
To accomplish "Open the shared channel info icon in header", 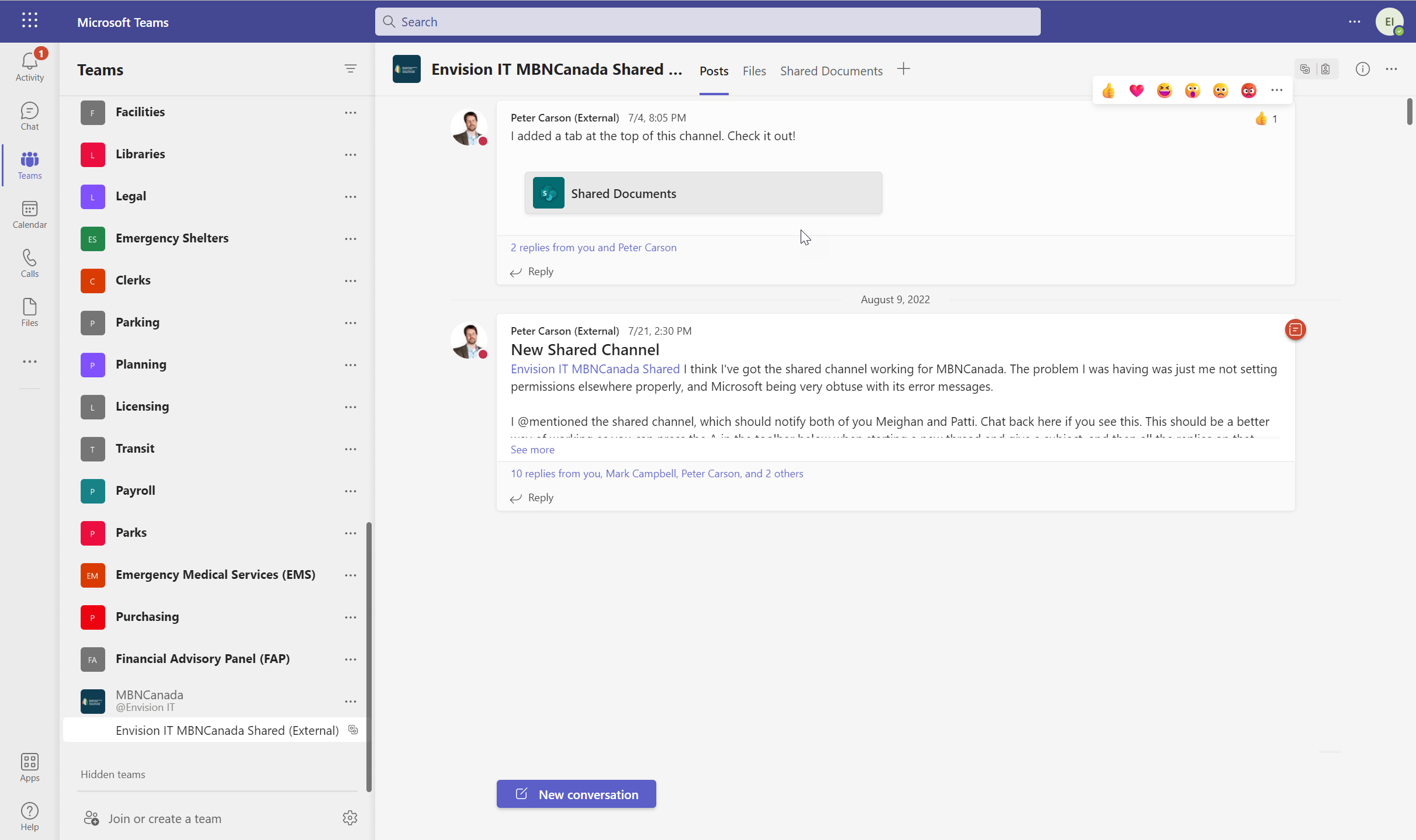I will tap(1305, 70).
